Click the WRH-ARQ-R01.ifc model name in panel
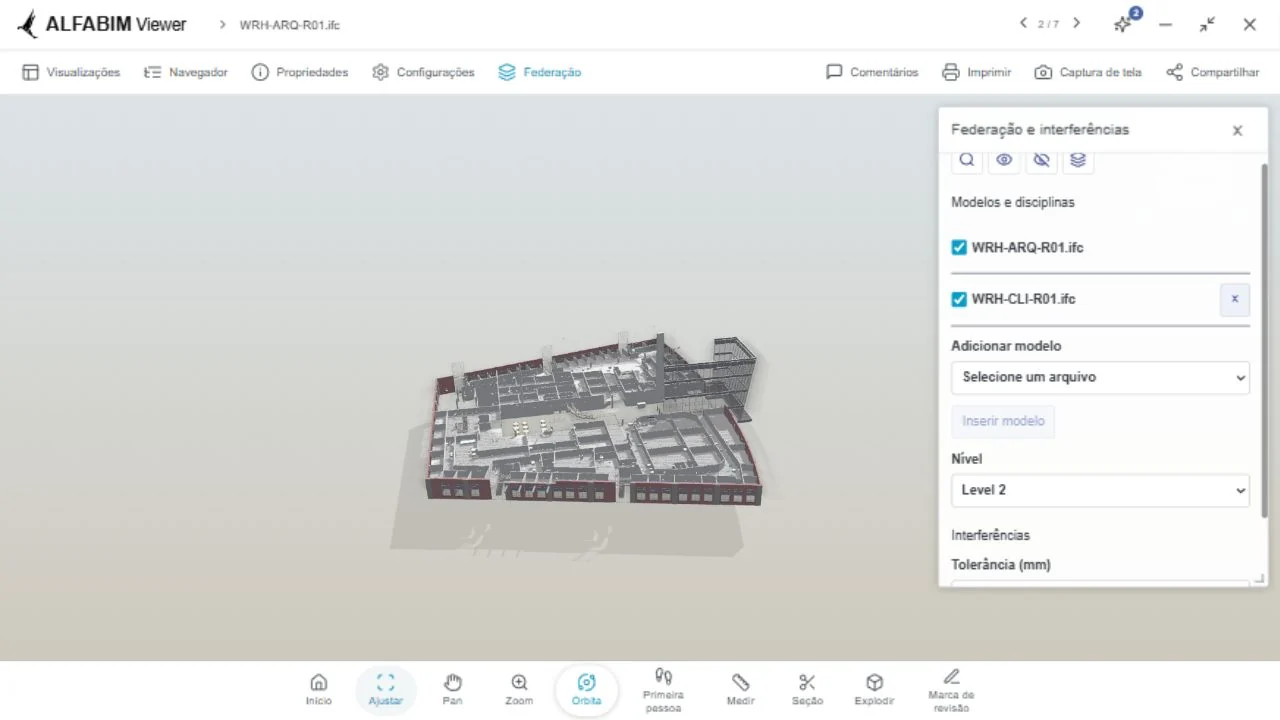 (x=1027, y=247)
